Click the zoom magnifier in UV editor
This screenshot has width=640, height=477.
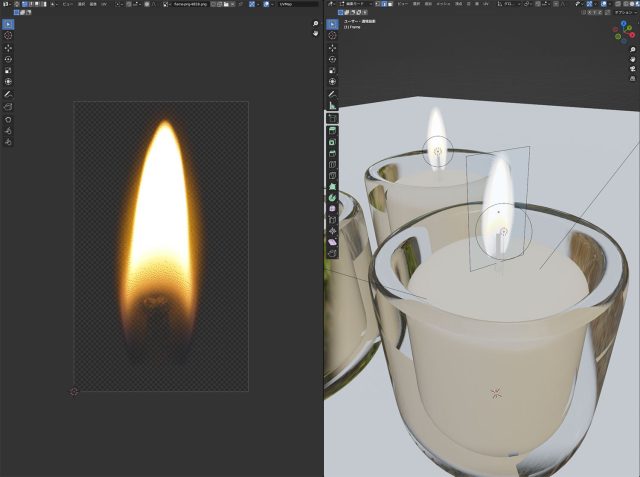pyautogui.click(x=316, y=24)
